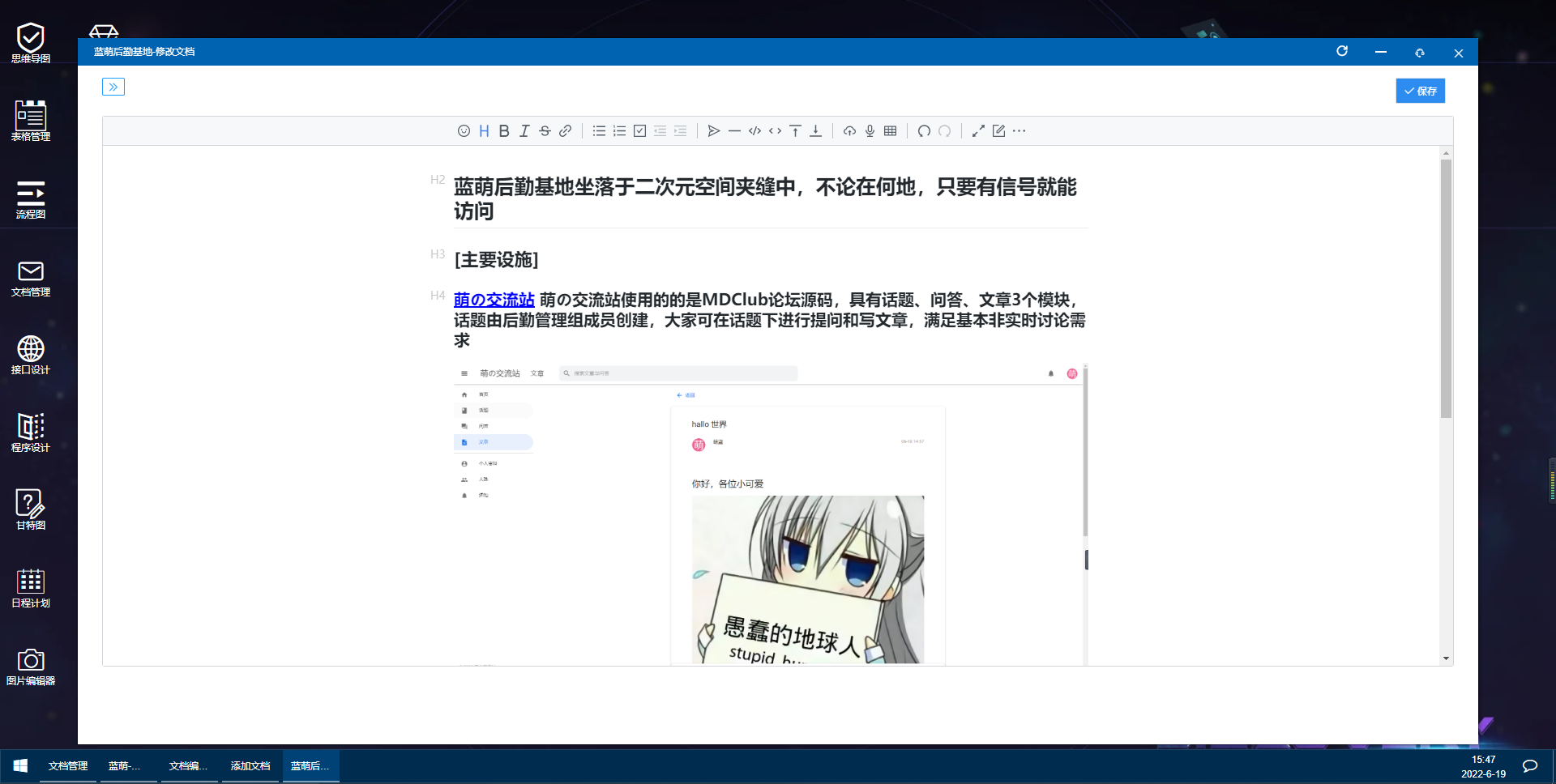Apply strikethrough formatting to text
This screenshot has height=784, width=1556.
545,131
